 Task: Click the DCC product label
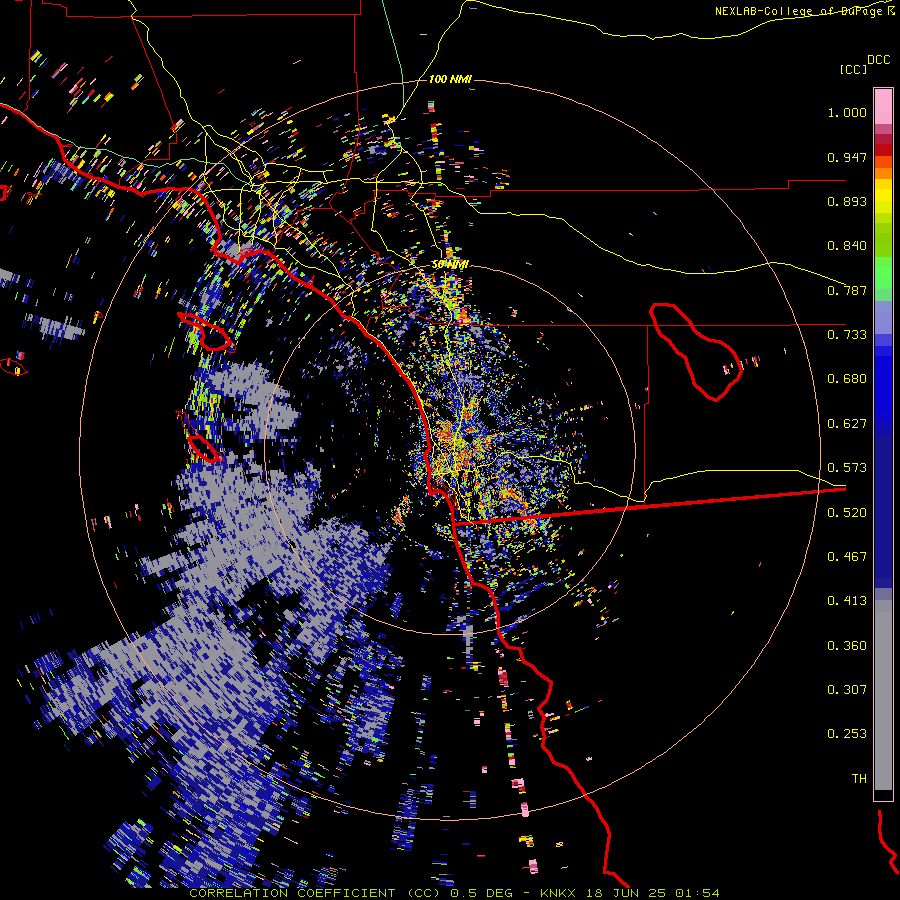[x=878, y=60]
